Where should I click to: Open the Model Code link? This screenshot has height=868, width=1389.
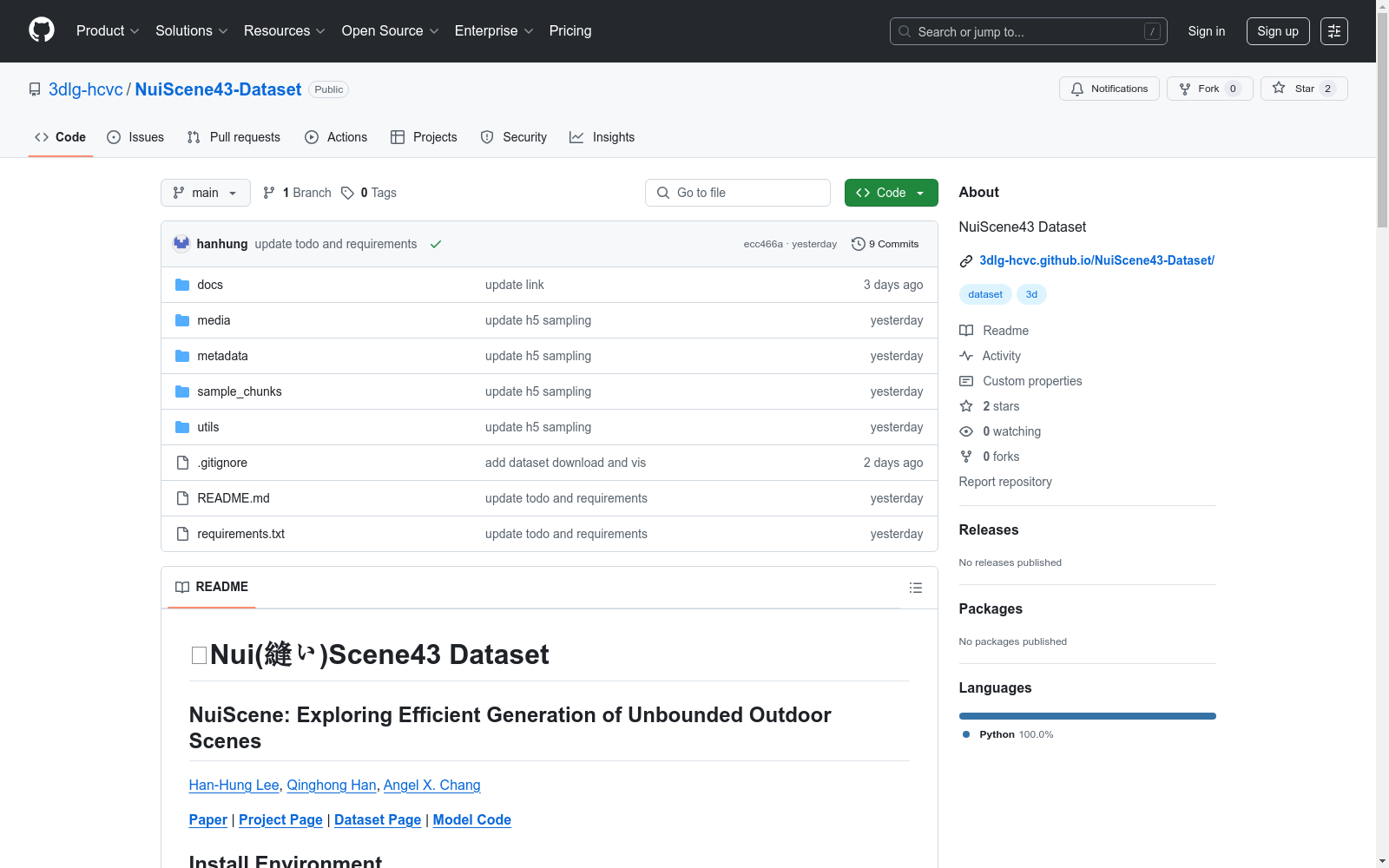472,819
